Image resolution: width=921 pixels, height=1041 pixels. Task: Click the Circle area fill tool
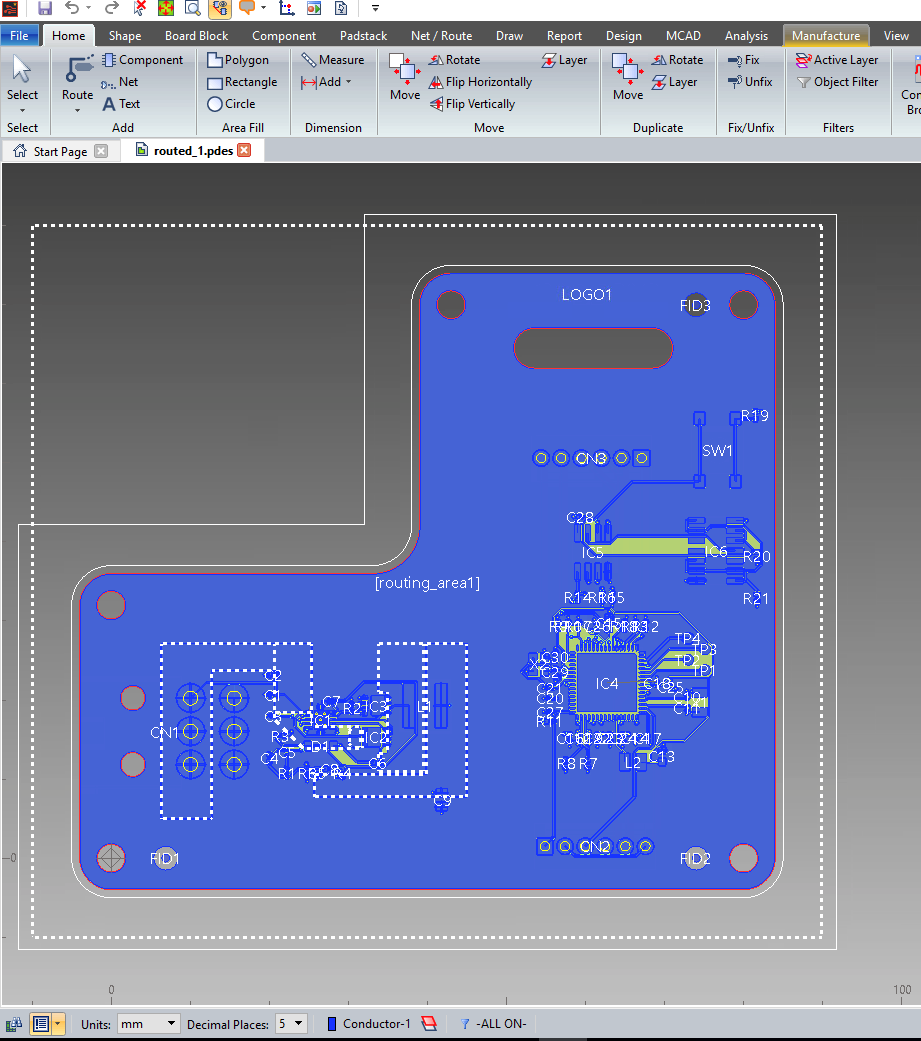pyautogui.click(x=231, y=104)
